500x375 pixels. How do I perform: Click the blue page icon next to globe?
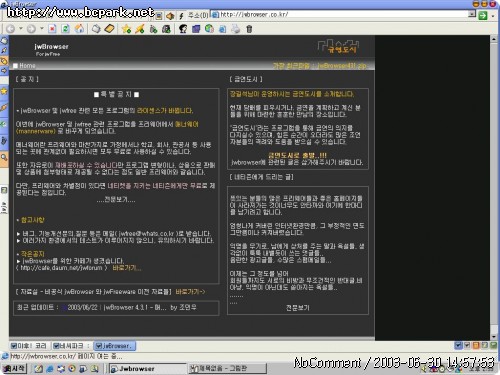(x=223, y=29)
